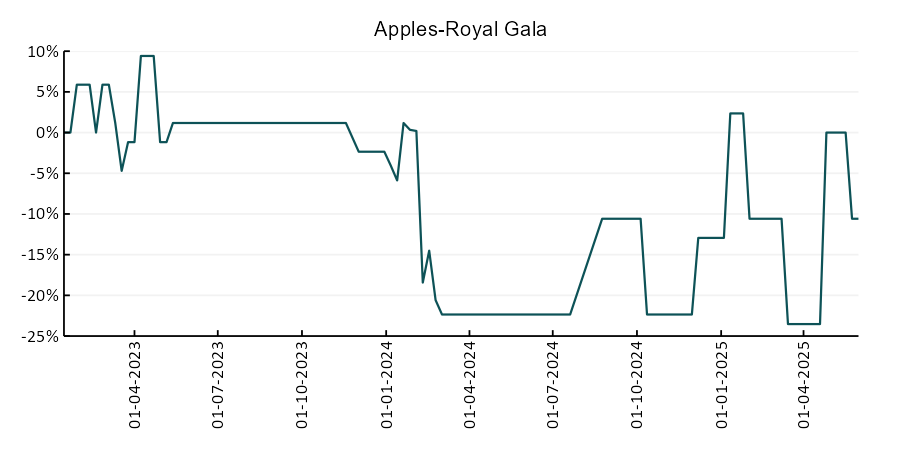The image size is (900, 450).
Task: Select the -10% y-axis label
Action: [x=41, y=214]
